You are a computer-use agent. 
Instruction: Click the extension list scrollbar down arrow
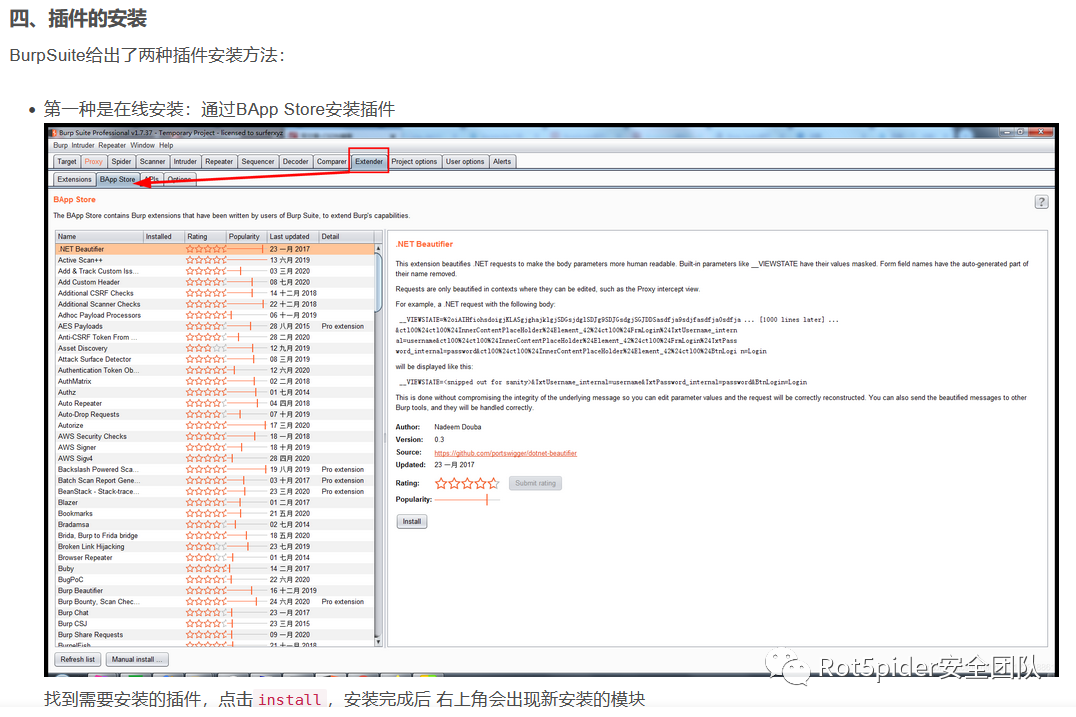coord(377,641)
